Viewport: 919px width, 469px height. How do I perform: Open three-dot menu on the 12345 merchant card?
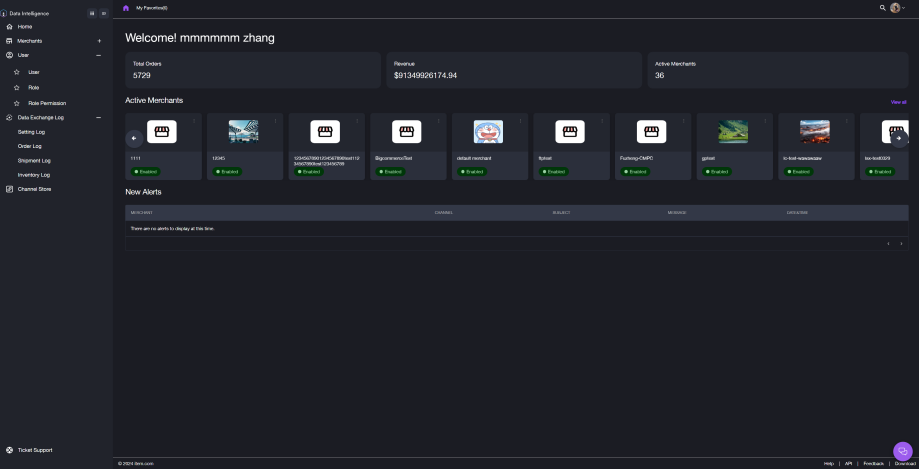click(277, 122)
